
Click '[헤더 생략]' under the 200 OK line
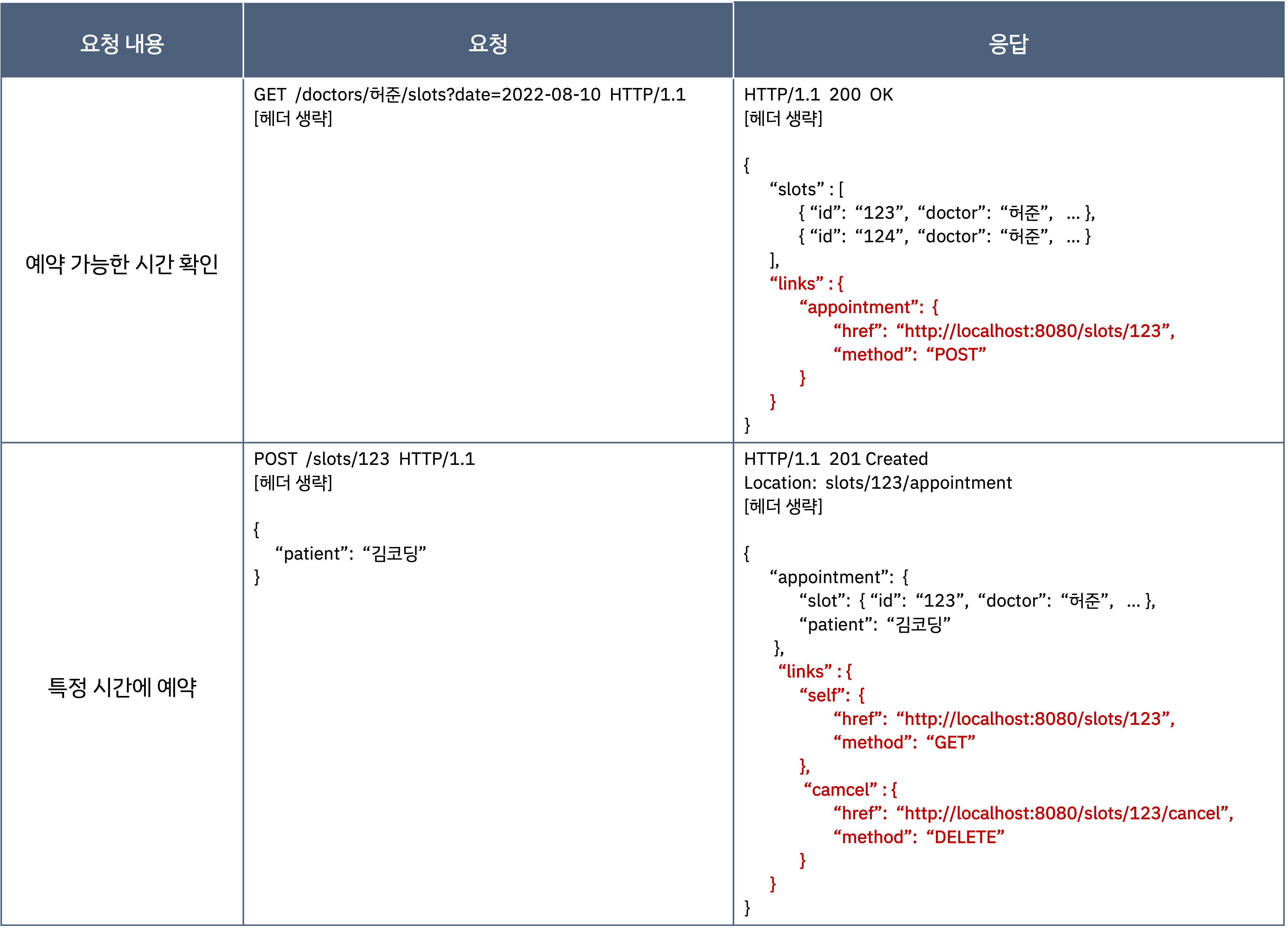pyautogui.click(x=784, y=118)
